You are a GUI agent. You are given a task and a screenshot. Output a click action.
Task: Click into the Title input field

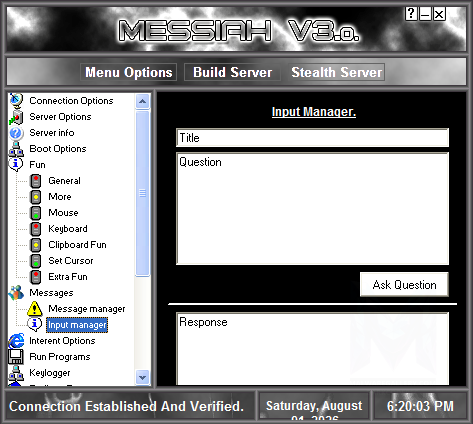coord(312,138)
